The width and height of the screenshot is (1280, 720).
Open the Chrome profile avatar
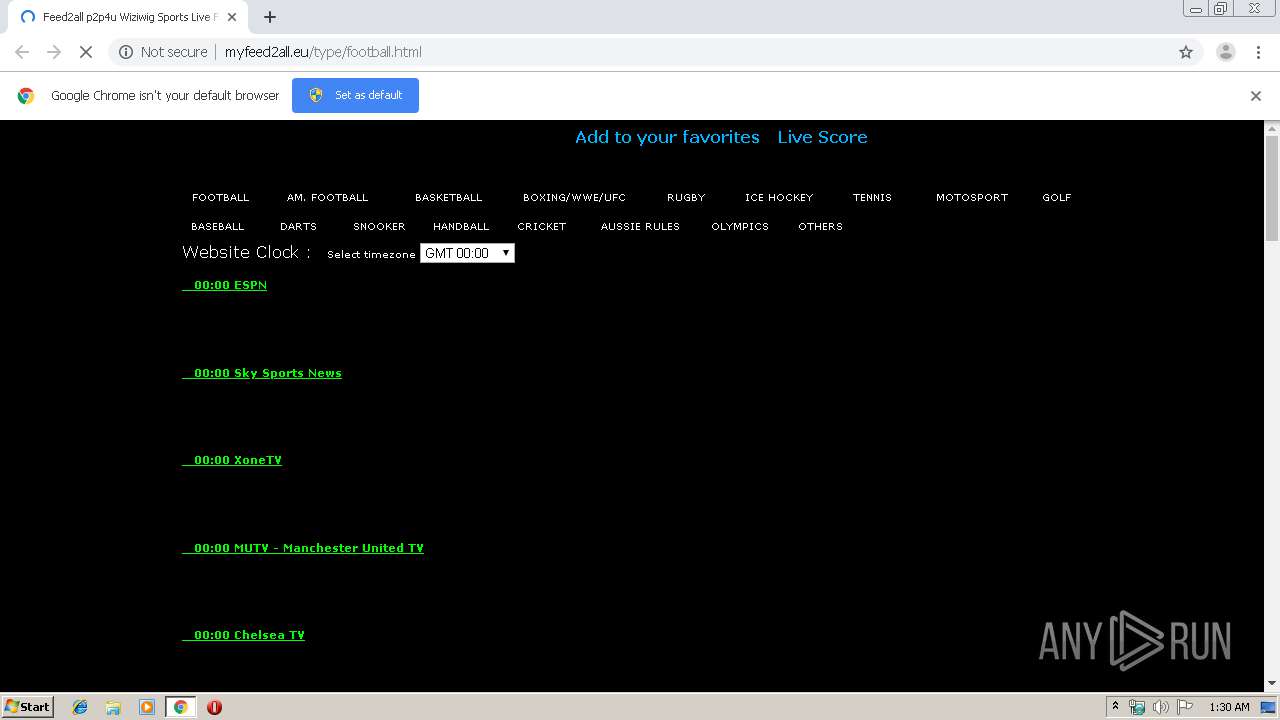point(1225,52)
